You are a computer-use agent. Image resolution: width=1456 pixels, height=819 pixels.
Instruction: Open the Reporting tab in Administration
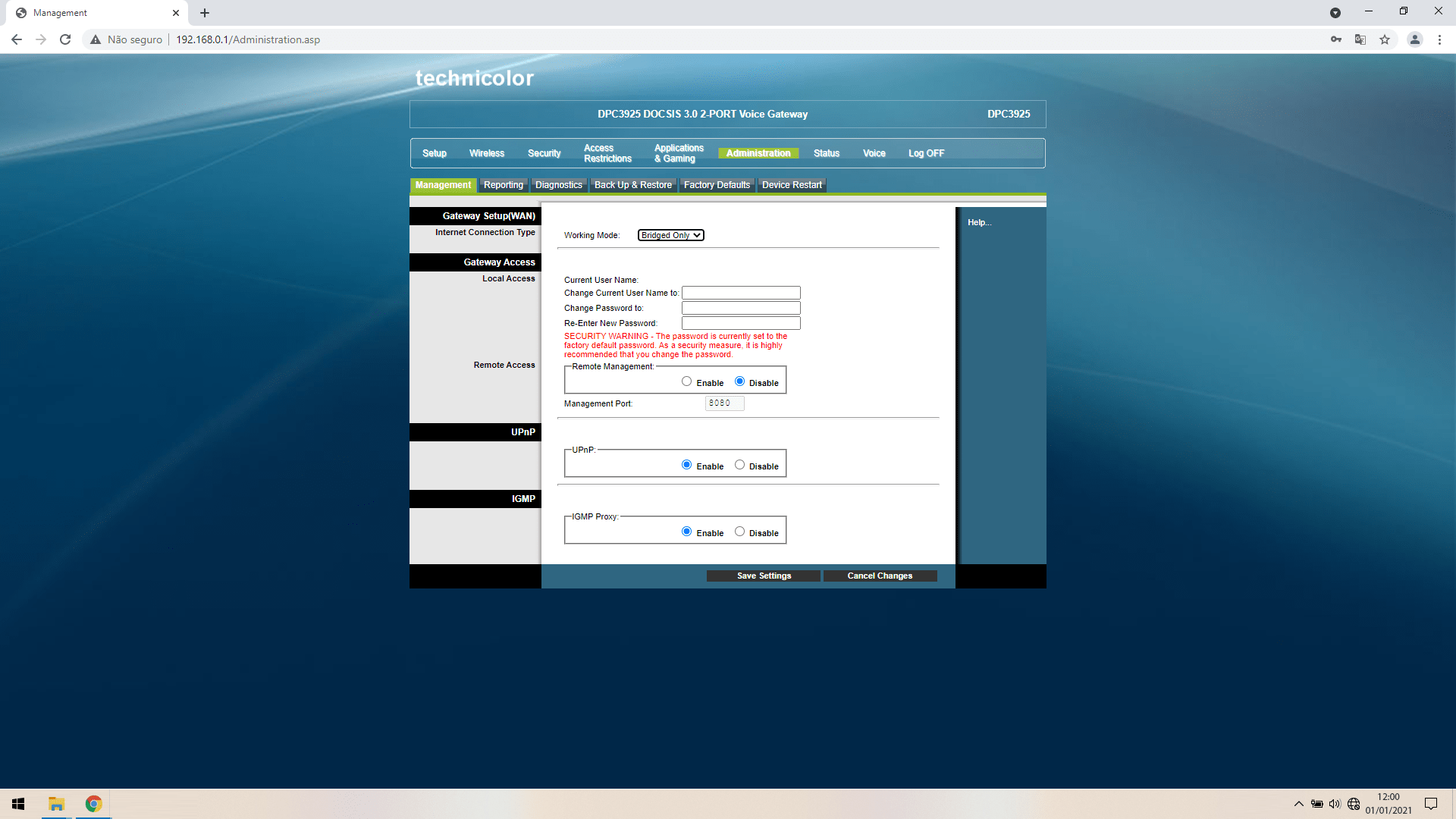coord(502,184)
